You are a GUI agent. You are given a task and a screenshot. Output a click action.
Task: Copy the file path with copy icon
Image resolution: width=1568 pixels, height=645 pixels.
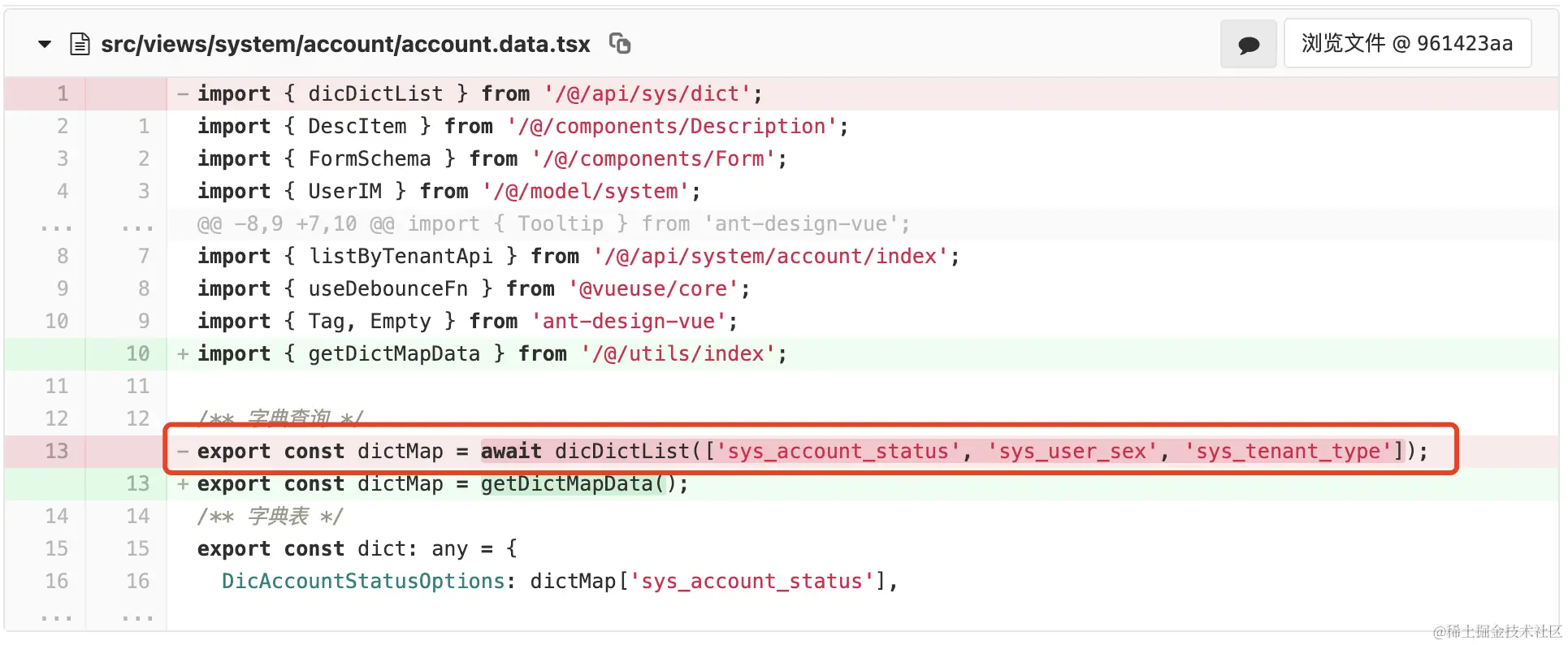point(620,43)
